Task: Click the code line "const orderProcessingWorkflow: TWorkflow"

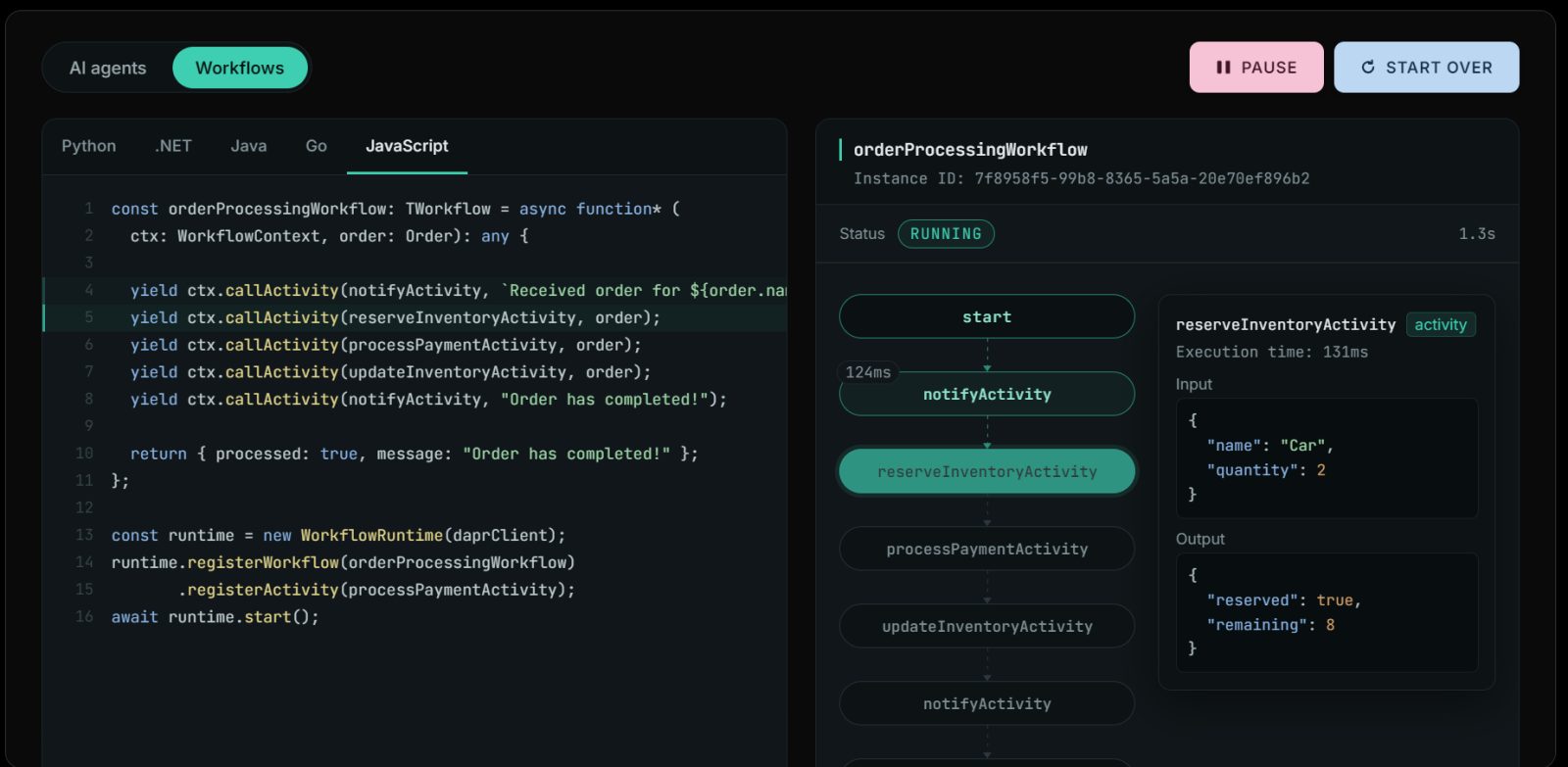Action: tap(396, 209)
